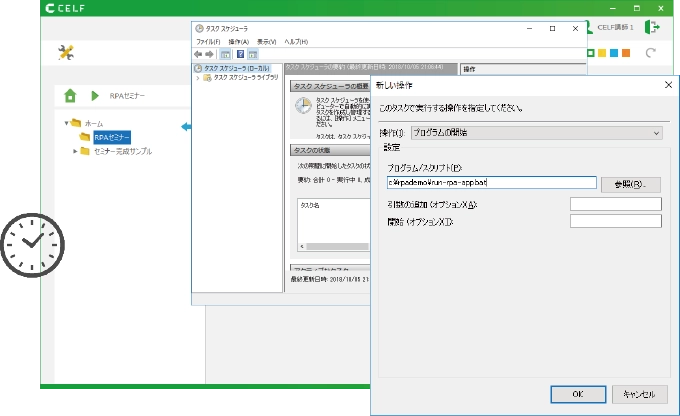Image resolution: width=680 pixels, height=416 pixels.
Task: Close the 新しい操作 dialog
Action: [x=668, y=85]
